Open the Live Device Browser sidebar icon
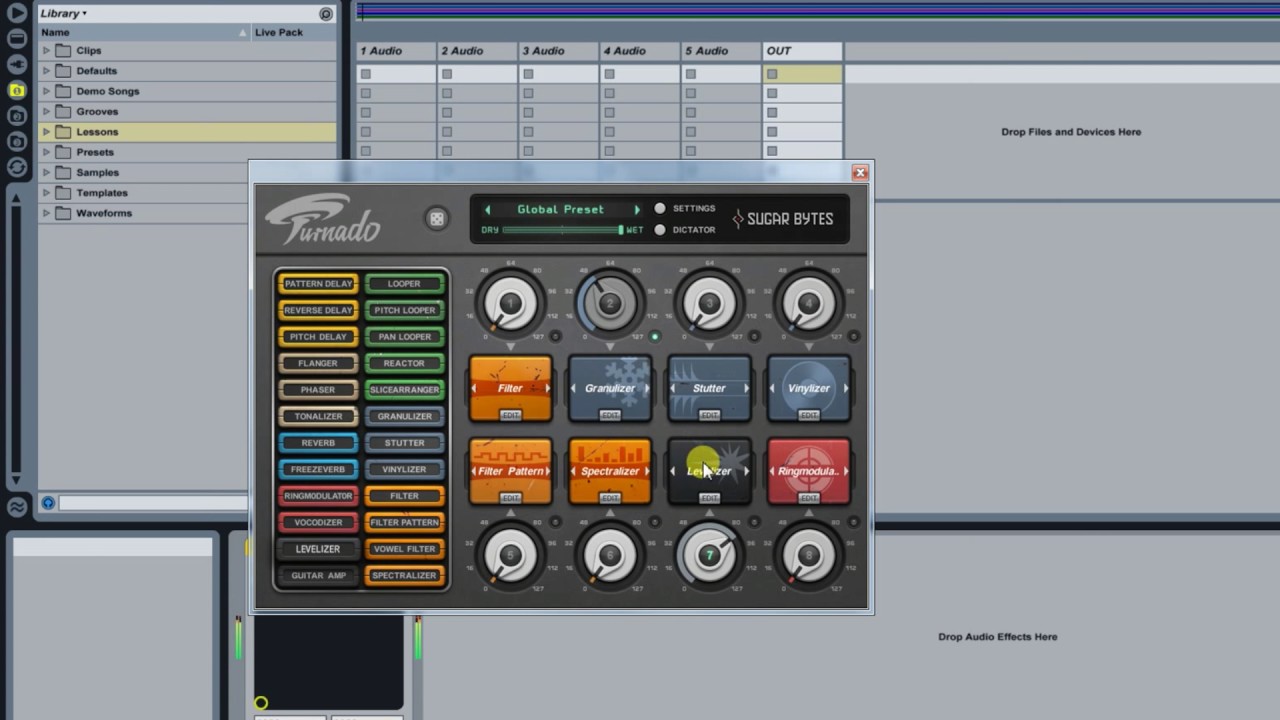 [17, 39]
